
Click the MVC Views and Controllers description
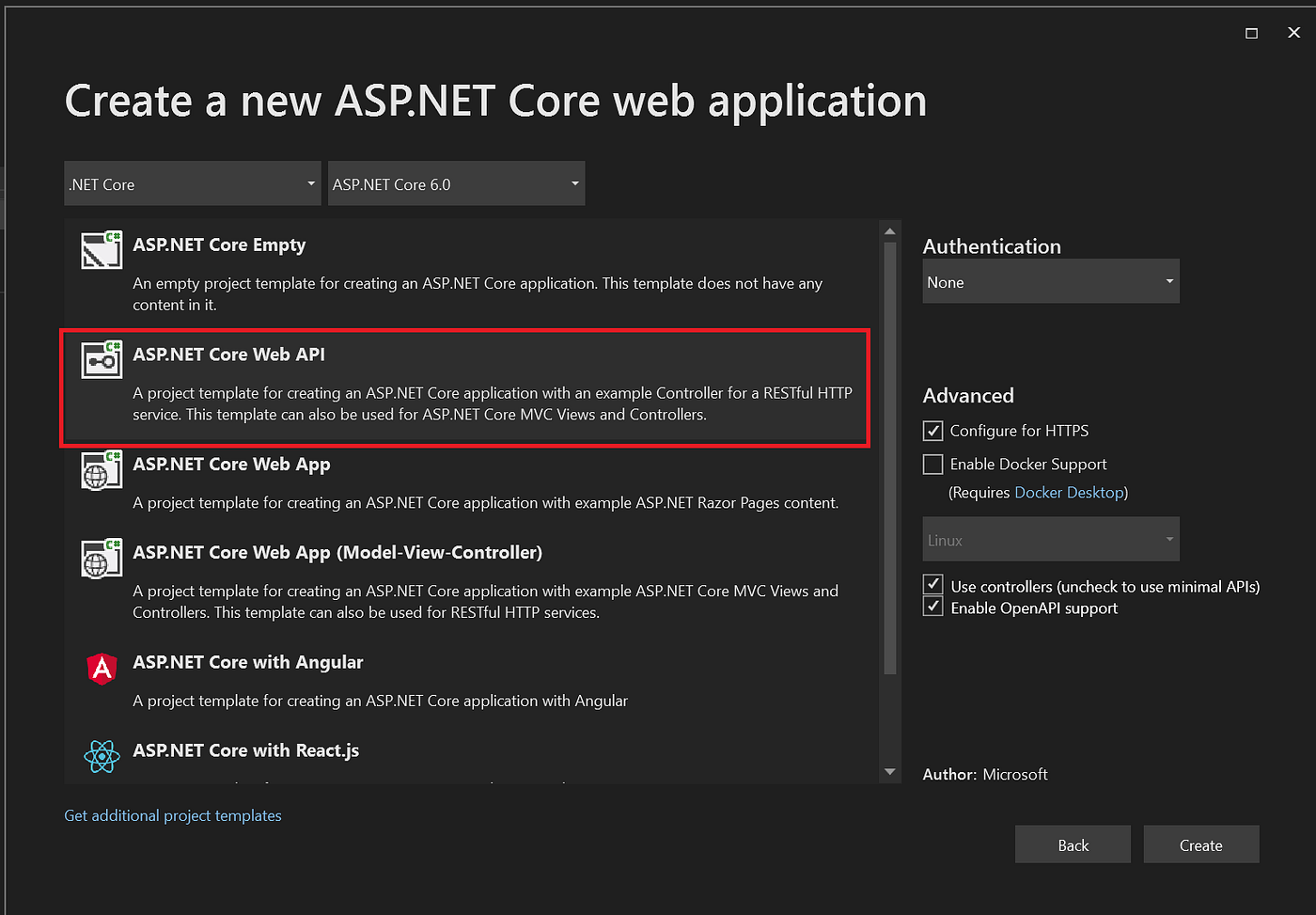click(x=486, y=602)
